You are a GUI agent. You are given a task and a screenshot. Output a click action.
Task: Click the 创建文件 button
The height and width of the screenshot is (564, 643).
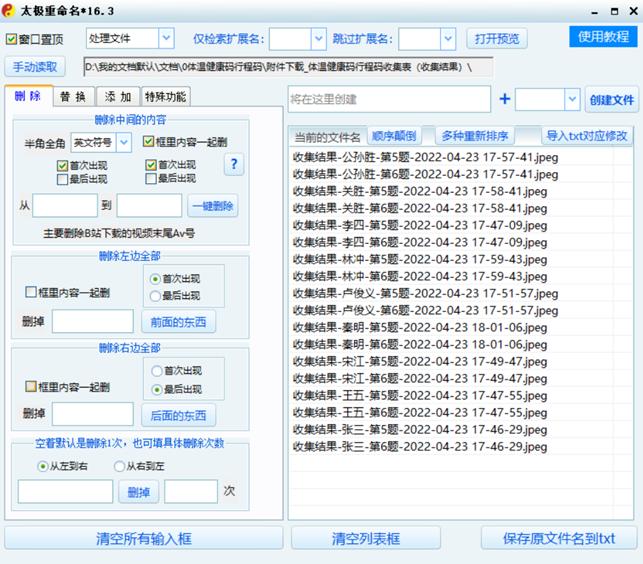[611, 99]
